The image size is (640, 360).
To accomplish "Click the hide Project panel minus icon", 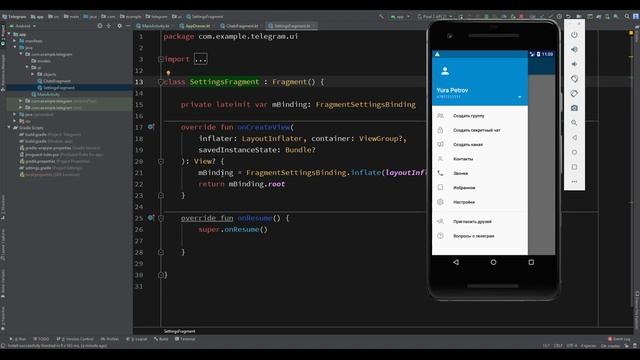I will click(128, 26).
